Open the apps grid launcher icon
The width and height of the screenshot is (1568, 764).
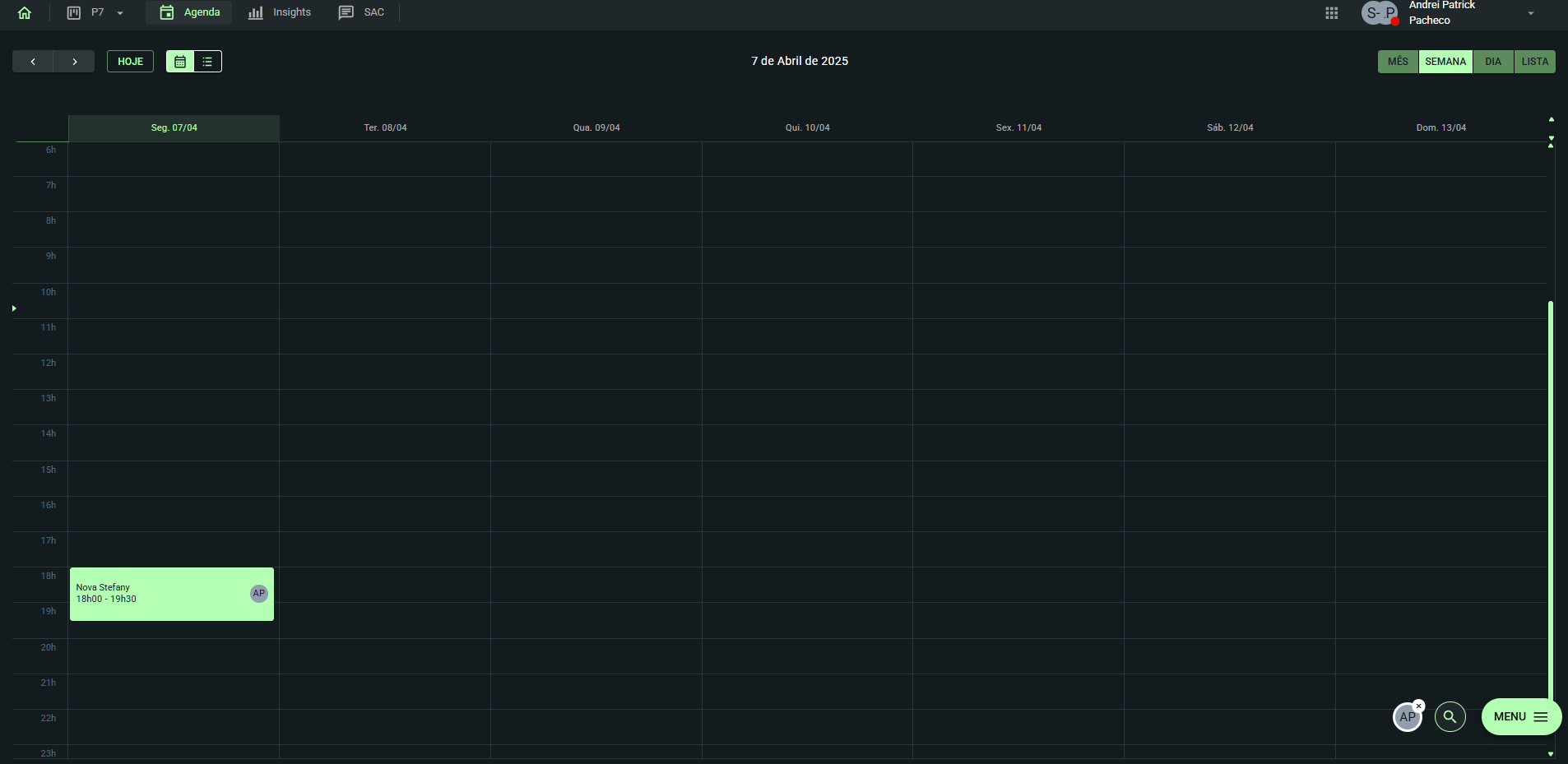(x=1331, y=13)
